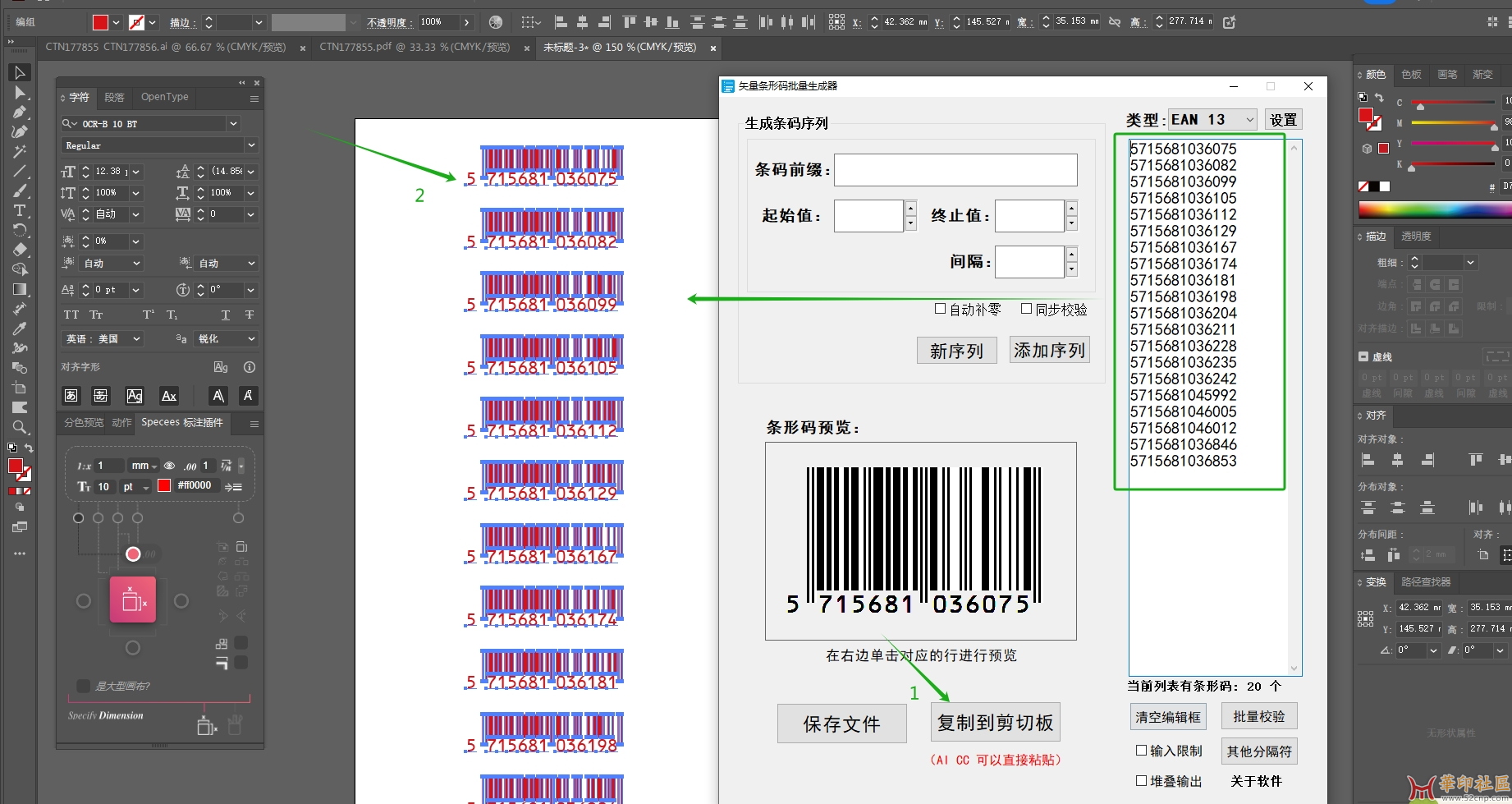This screenshot has width=1512, height=804.
Task: Select the Zoom tool
Action: (20, 427)
